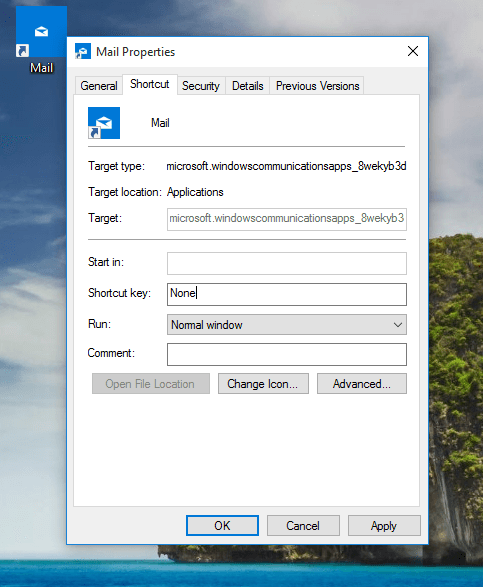Click the Mail name label in dialog
The width and height of the screenshot is (483, 587).
click(160, 123)
